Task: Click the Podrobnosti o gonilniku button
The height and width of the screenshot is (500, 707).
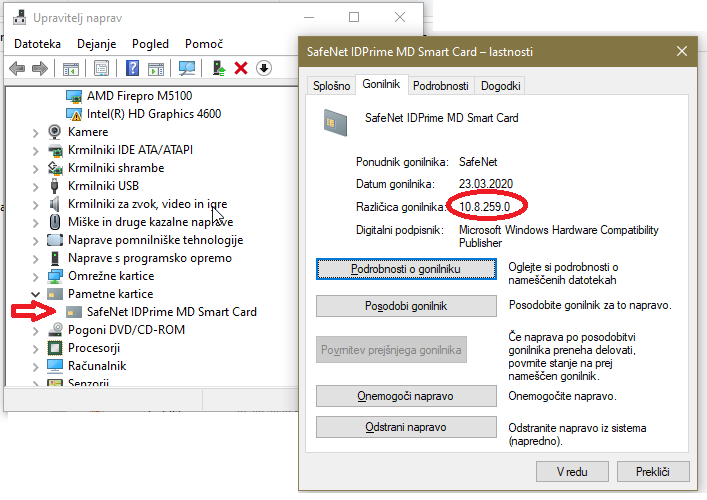Action: coord(406,269)
